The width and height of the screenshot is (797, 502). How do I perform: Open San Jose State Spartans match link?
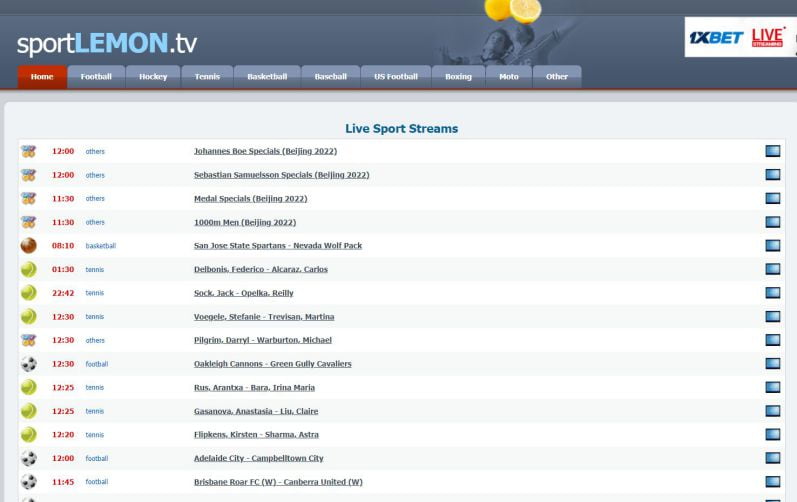tap(278, 245)
